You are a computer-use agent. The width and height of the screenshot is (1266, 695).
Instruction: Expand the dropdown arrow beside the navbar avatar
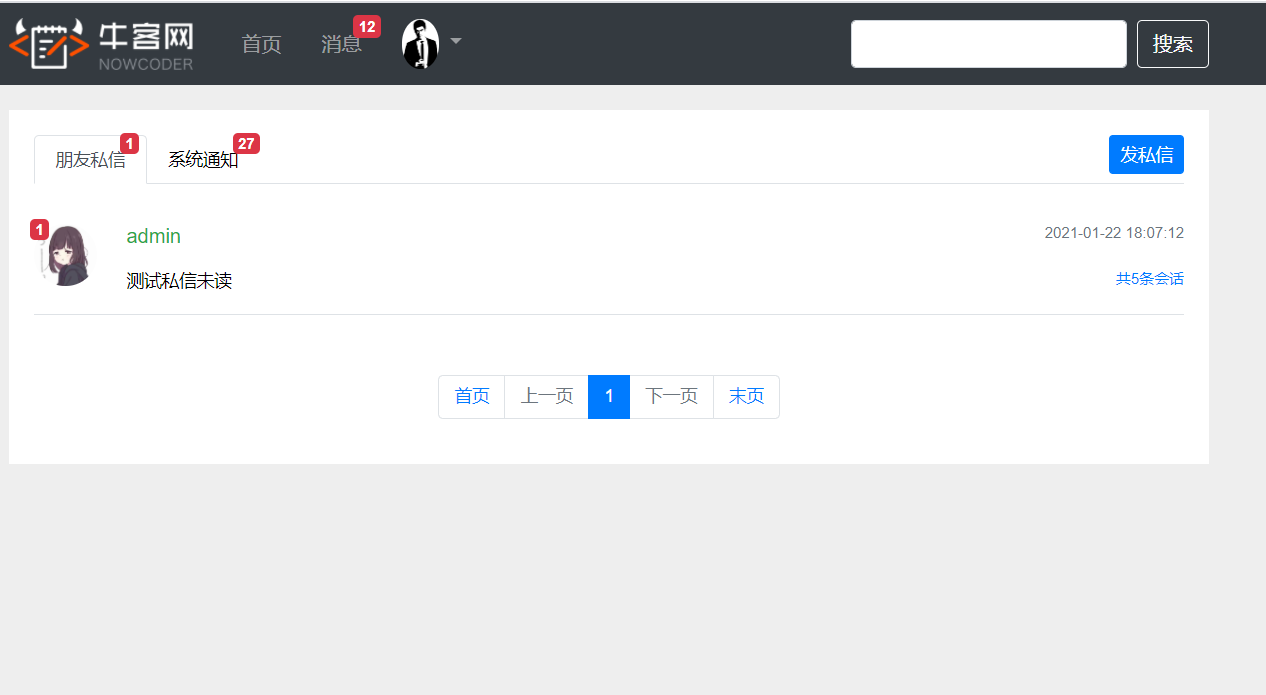point(456,41)
